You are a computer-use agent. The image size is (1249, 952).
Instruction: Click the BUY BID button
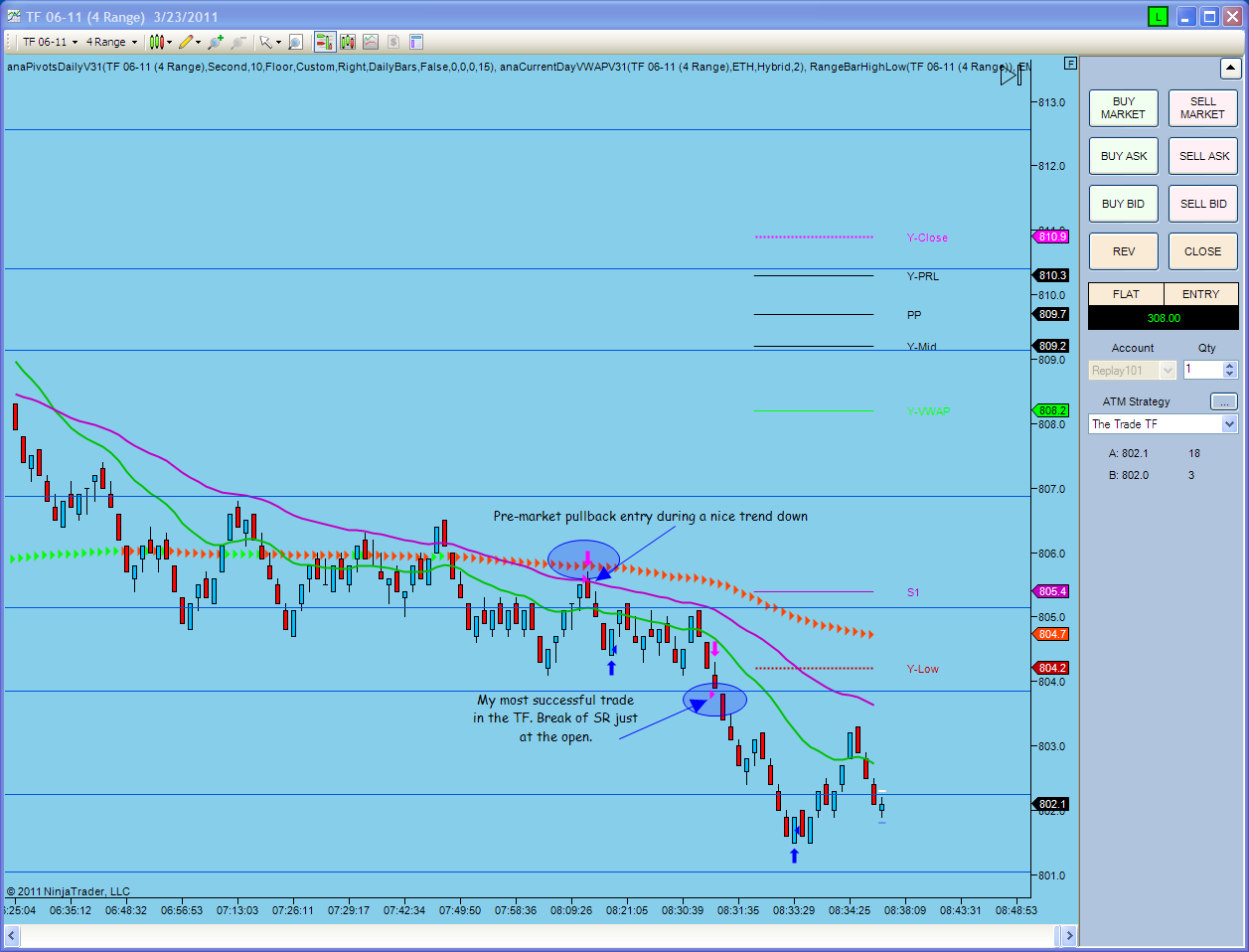[1124, 204]
